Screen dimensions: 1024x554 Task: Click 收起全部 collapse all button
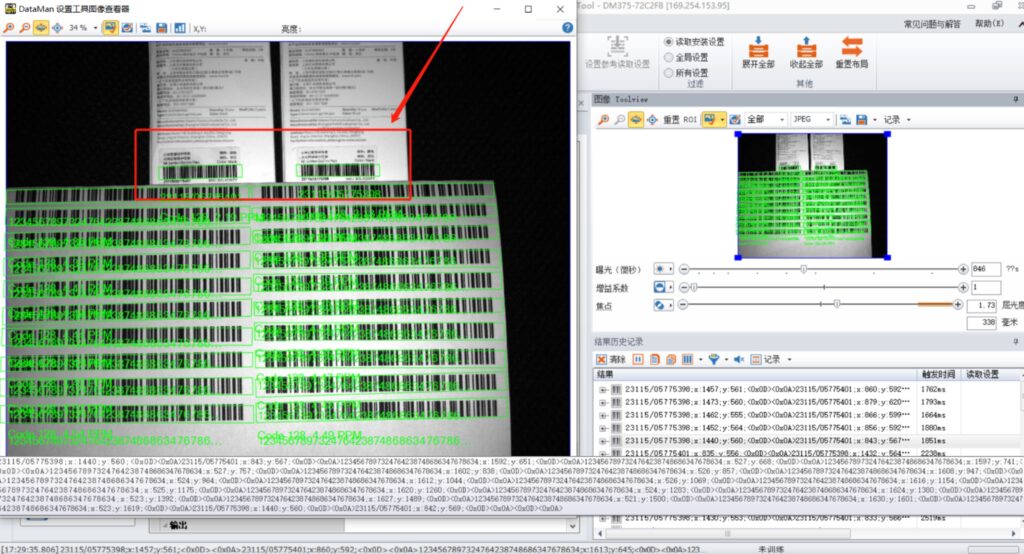coord(806,53)
